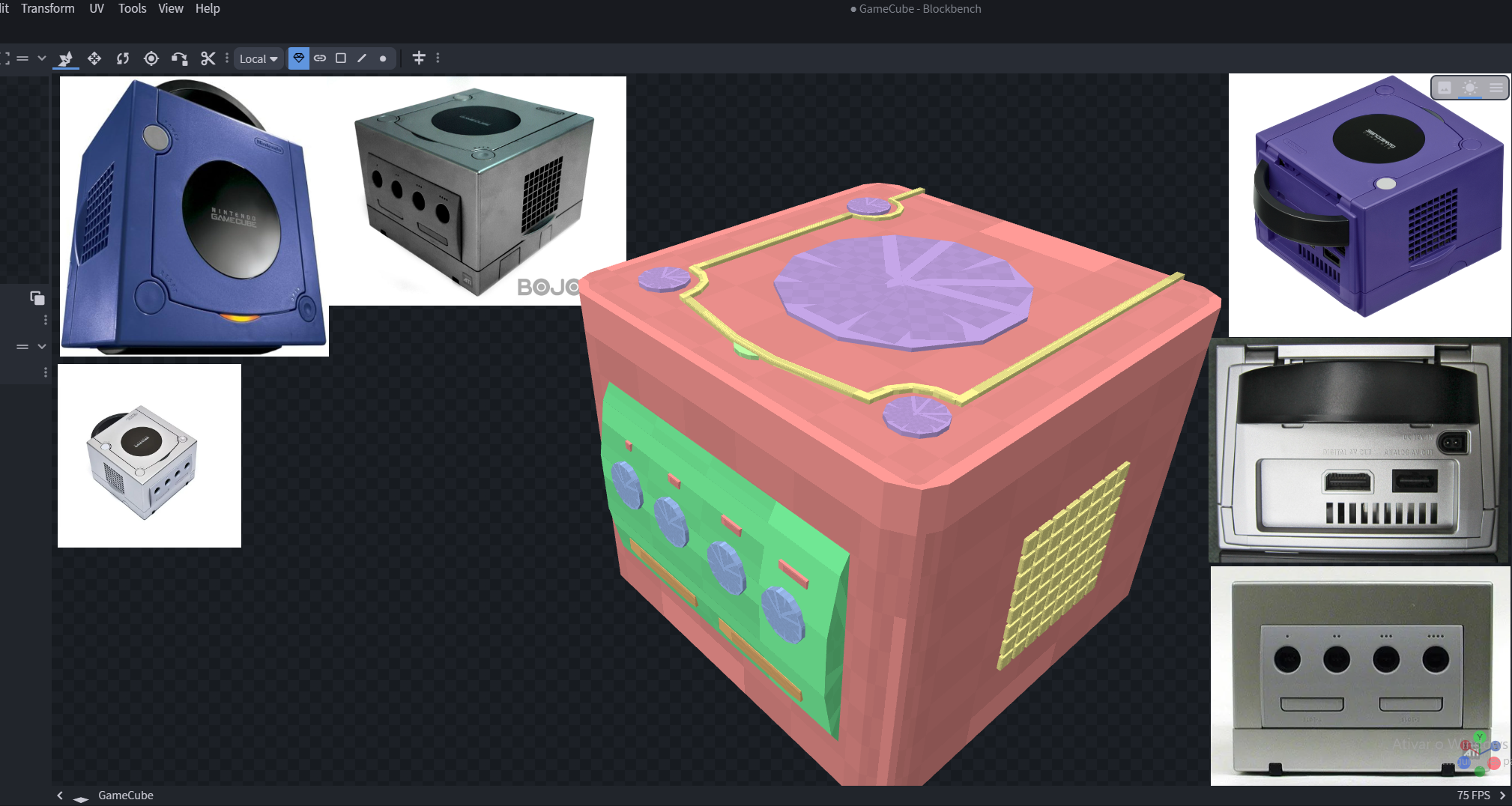Viewport: 1512px width, 806px height.
Task: Select the small silver GameCube reference image
Action: point(150,455)
